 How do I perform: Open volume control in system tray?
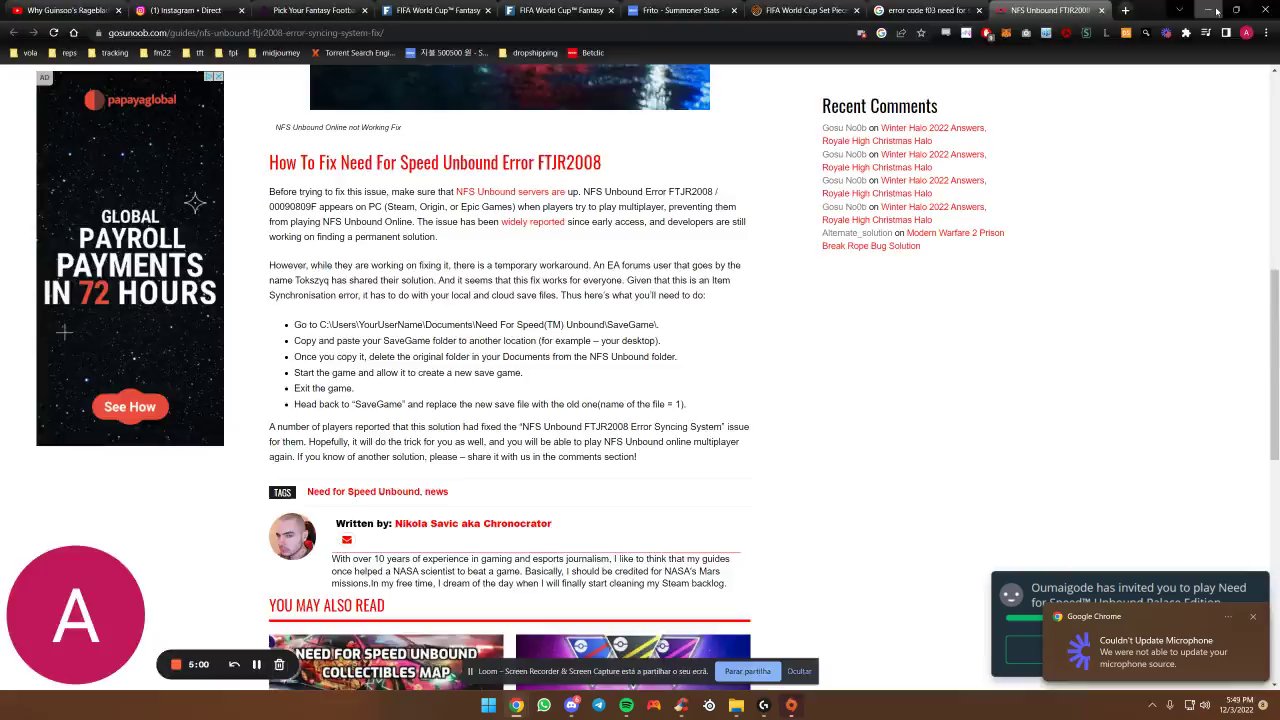coord(1204,705)
